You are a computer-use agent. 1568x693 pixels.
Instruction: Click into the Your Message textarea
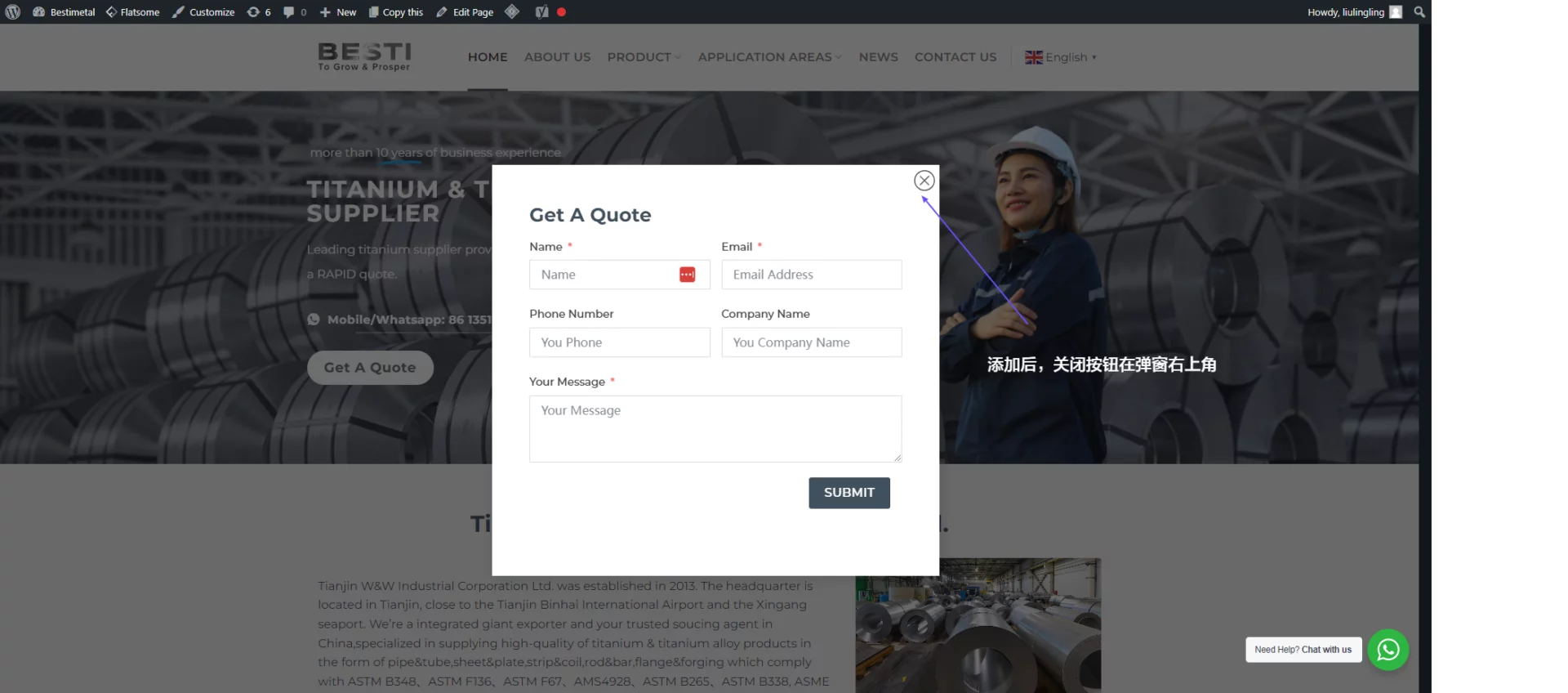click(715, 429)
